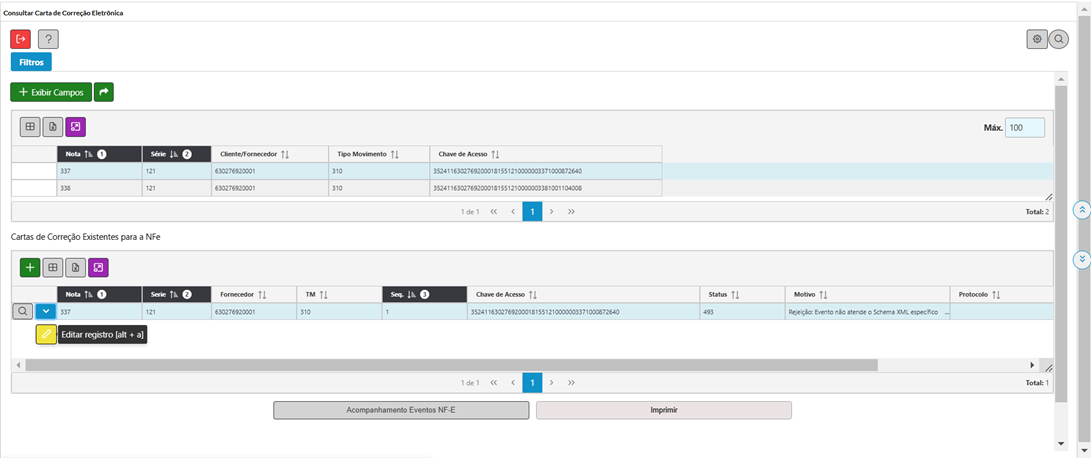The height and width of the screenshot is (458, 1091).
Task: Click the Máx. records input field
Action: [1024, 128]
